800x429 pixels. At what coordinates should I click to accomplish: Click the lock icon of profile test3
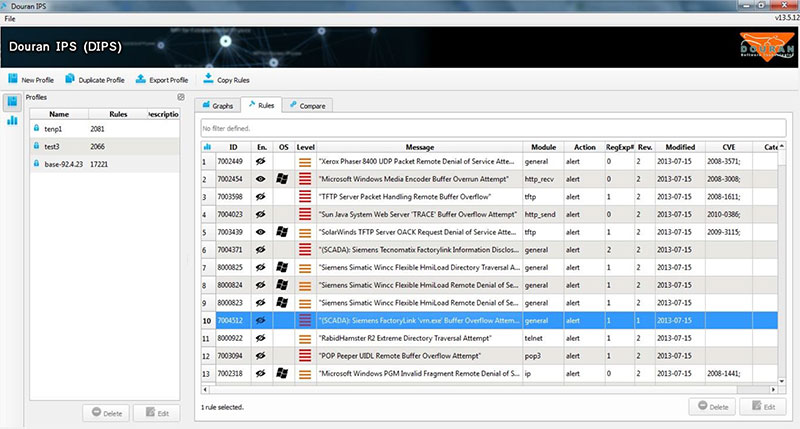pyautogui.click(x=36, y=146)
